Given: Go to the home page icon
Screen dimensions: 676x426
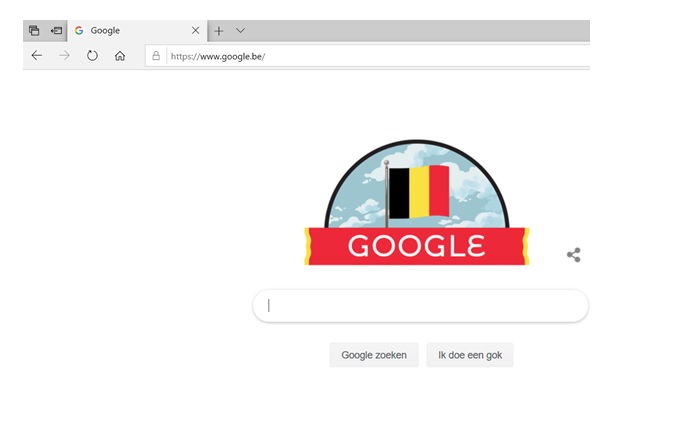Looking at the screenshot, I should click(120, 56).
